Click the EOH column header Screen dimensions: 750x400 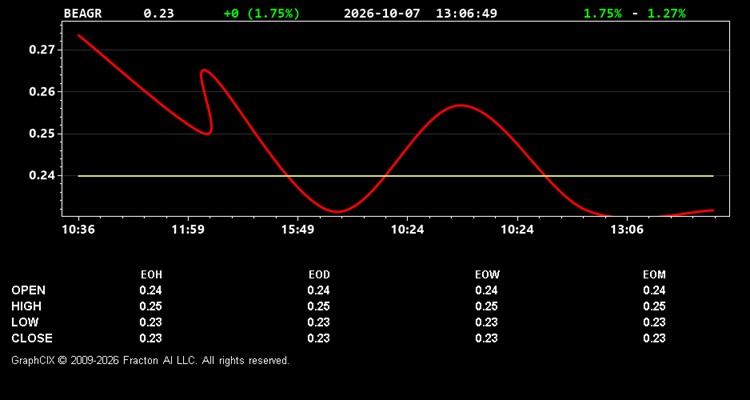(x=151, y=275)
